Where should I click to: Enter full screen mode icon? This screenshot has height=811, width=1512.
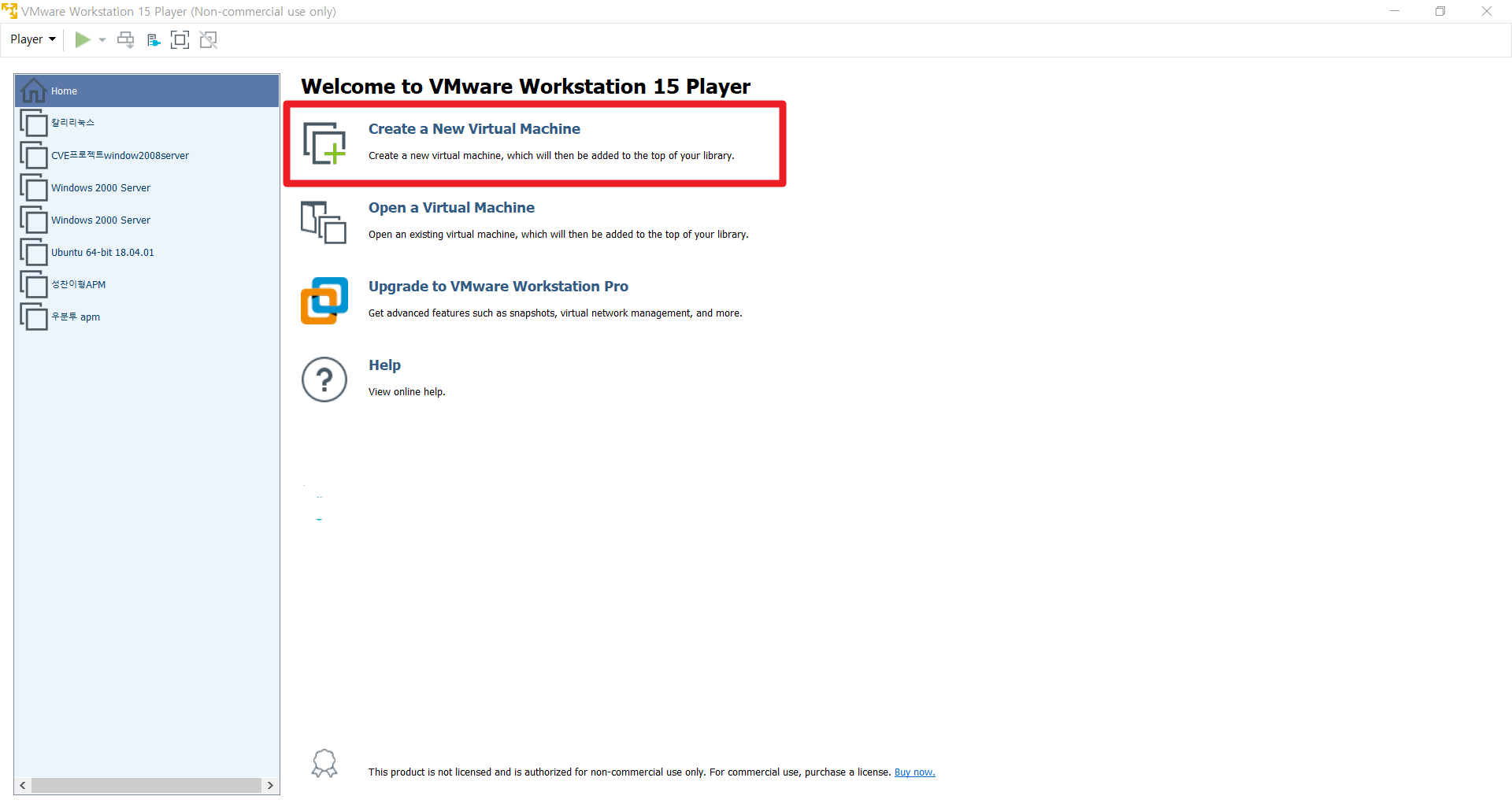coord(180,39)
